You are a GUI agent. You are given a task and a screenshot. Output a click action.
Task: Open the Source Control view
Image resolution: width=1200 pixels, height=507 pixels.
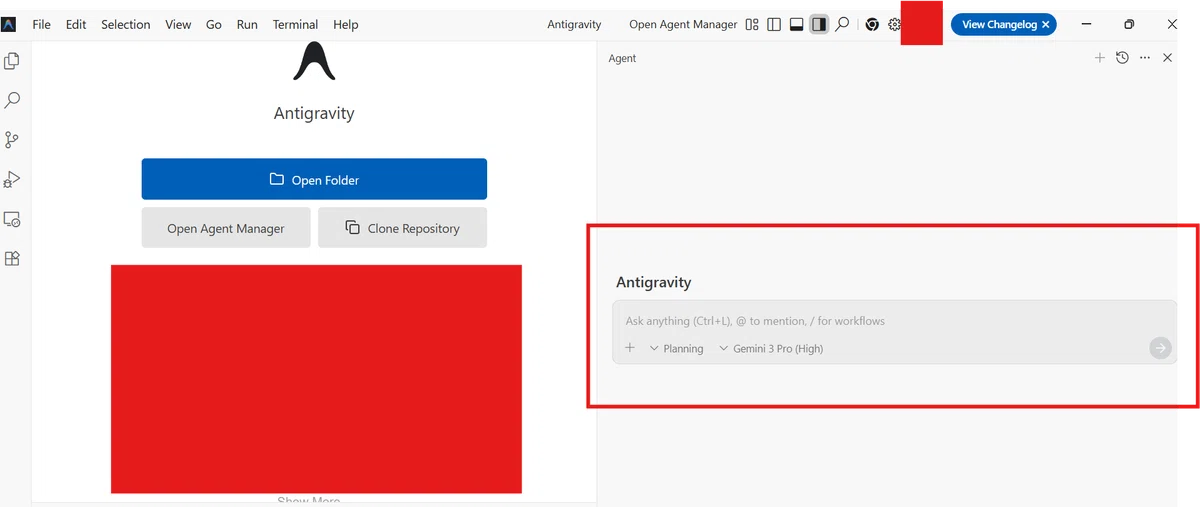coord(12,140)
